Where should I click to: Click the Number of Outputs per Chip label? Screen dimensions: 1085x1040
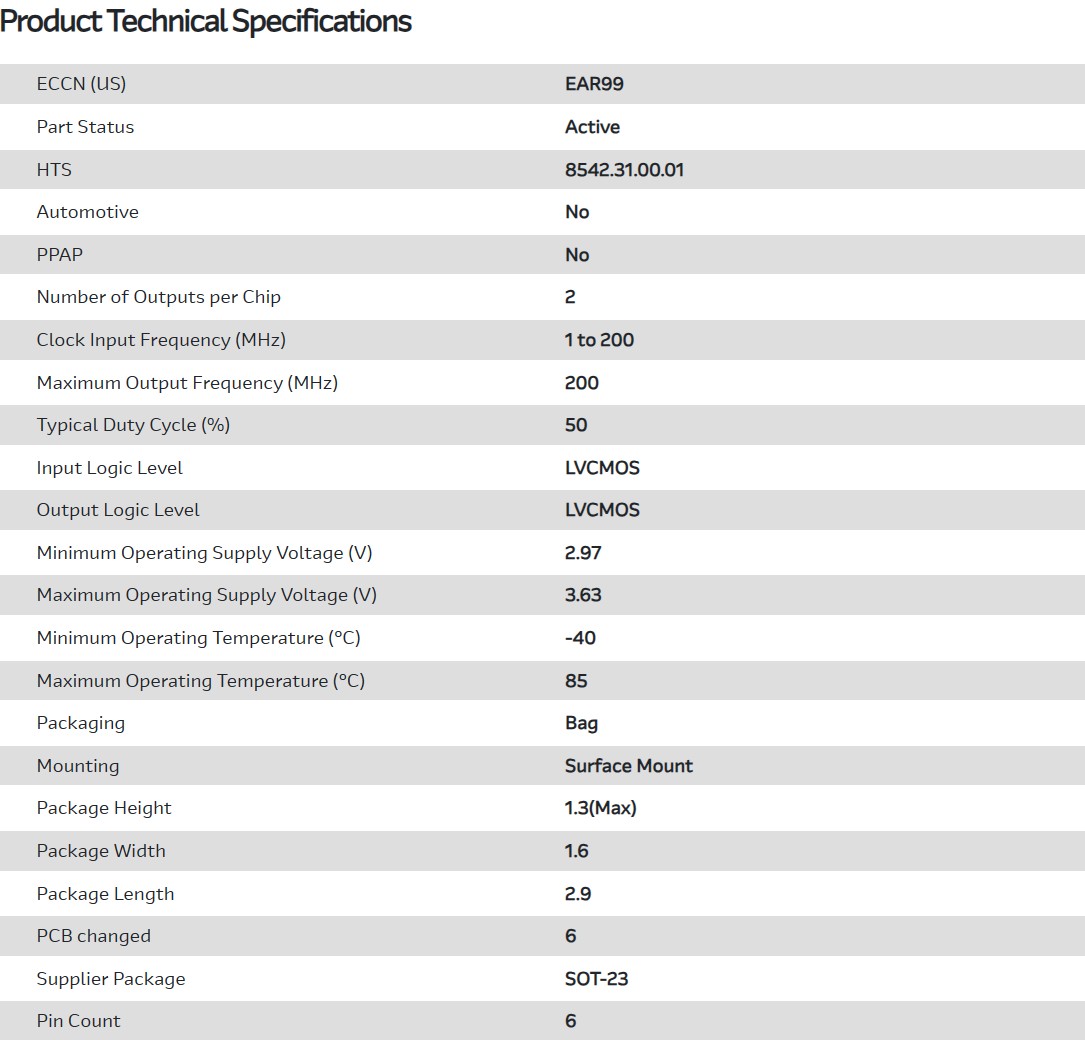click(x=158, y=297)
